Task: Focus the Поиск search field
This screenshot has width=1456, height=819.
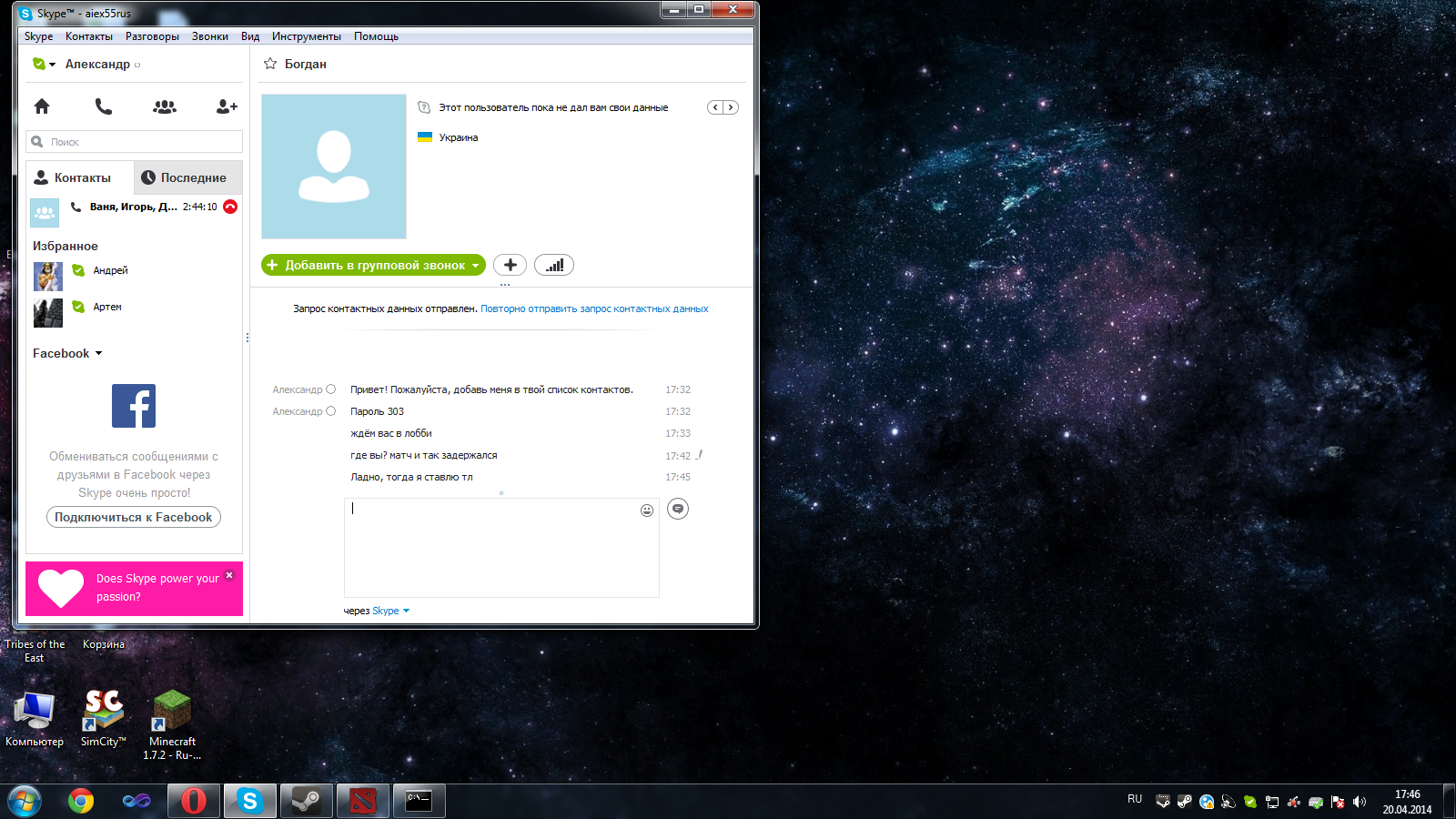Action: (134, 141)
